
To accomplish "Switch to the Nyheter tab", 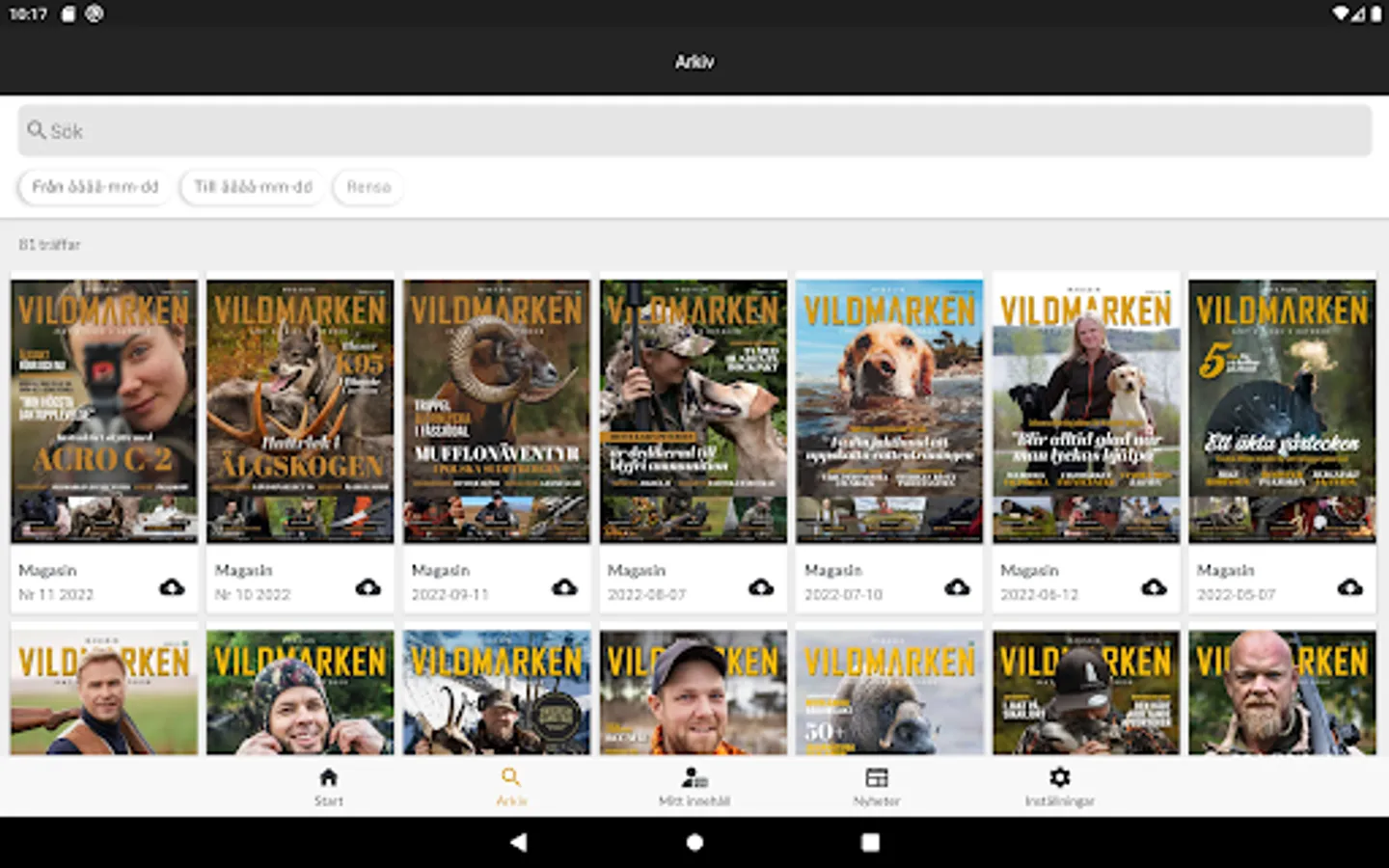I will tap(877, 786).
